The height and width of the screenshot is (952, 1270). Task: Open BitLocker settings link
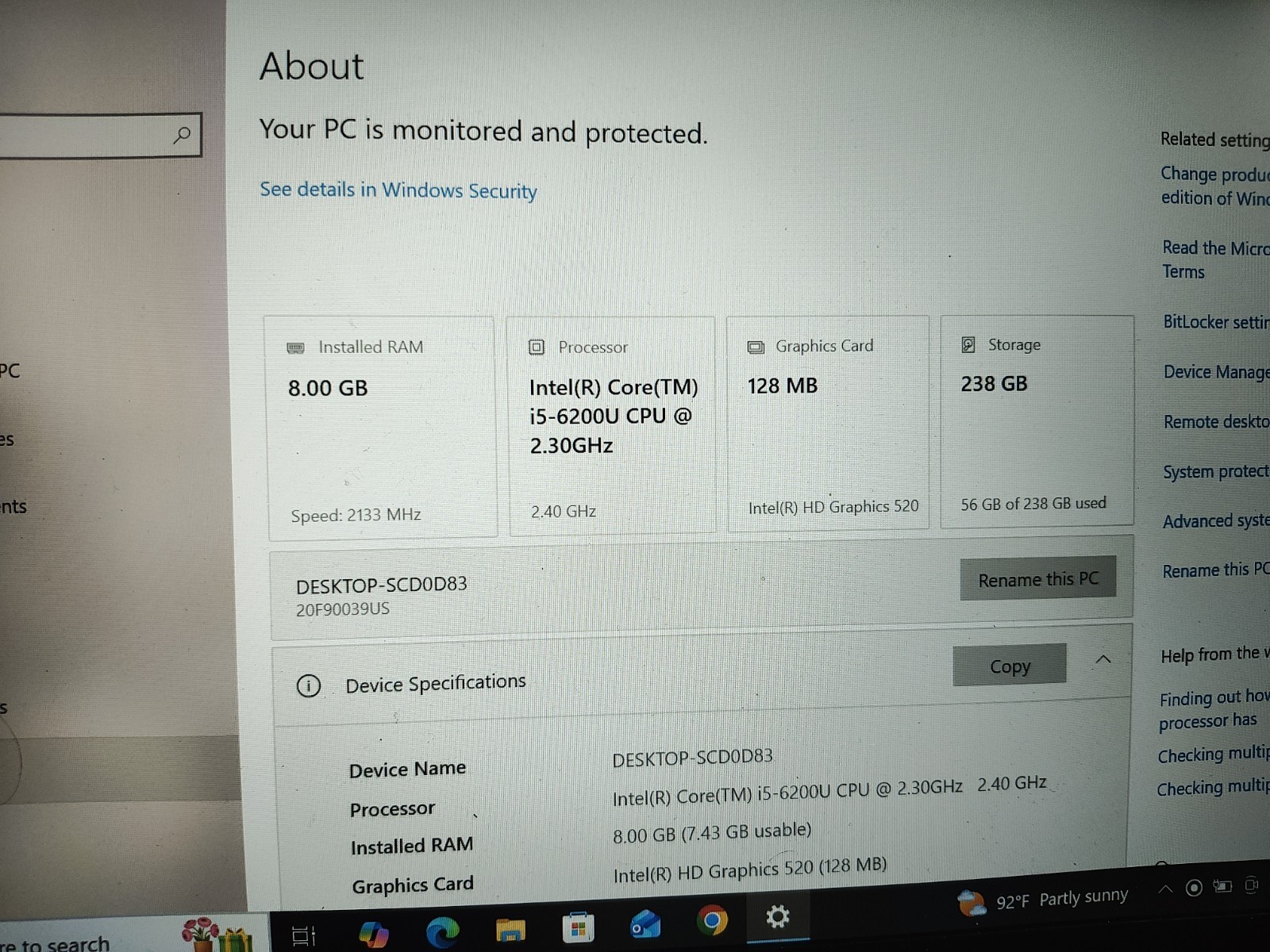tap(1217, 322)
